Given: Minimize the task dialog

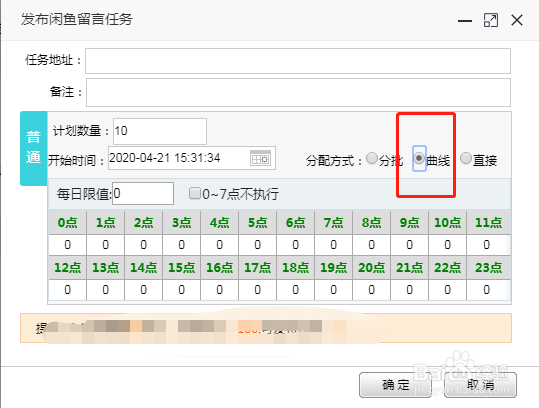Looking at the screenshot, I should 465,21.
